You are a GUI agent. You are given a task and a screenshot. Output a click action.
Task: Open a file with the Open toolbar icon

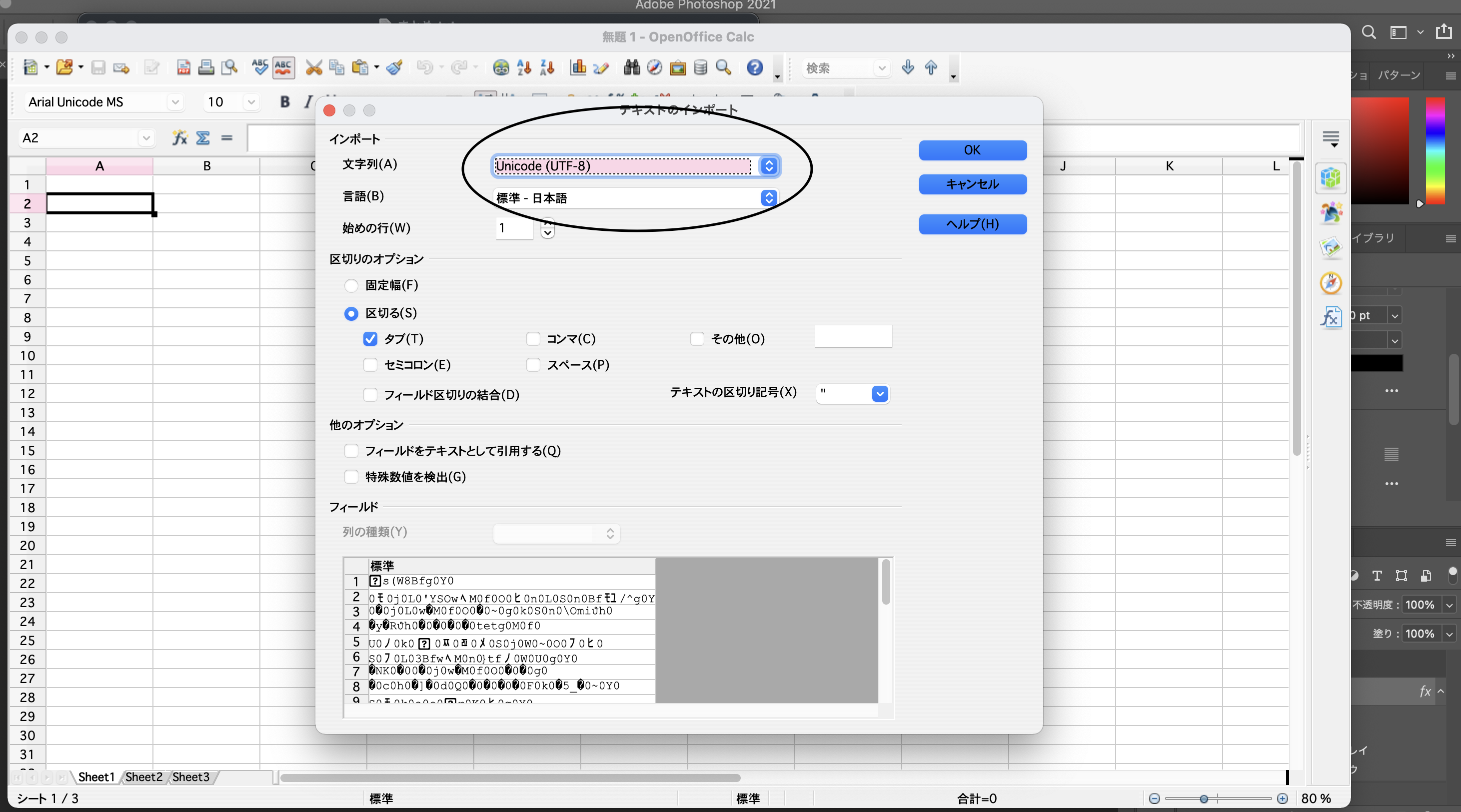[x=65, y=67]
